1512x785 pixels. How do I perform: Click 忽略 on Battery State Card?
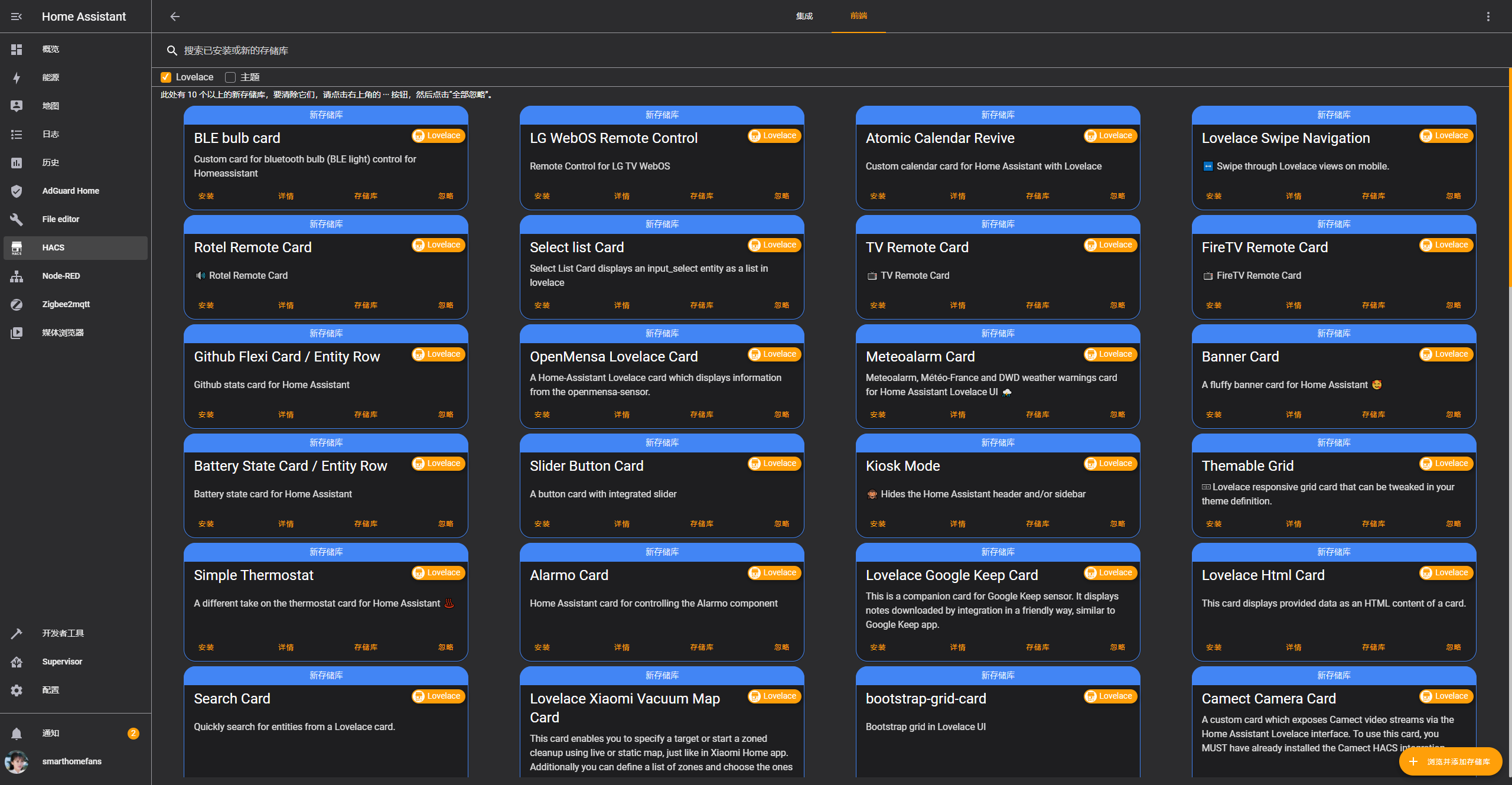click(446, 524)
